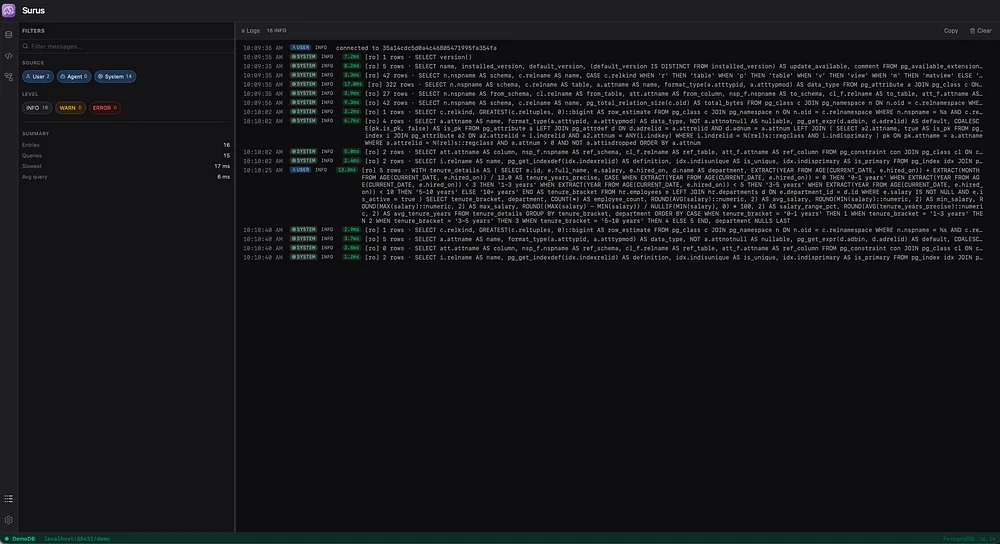The height and width of the screenshot is (544, 1000).
Task: Click the Surus application title
Action: 33,10
